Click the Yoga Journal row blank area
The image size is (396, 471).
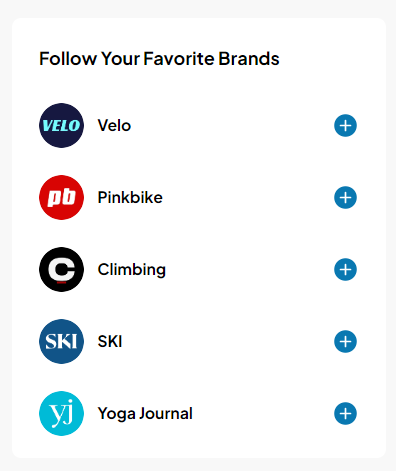click(x=263, y=414)
